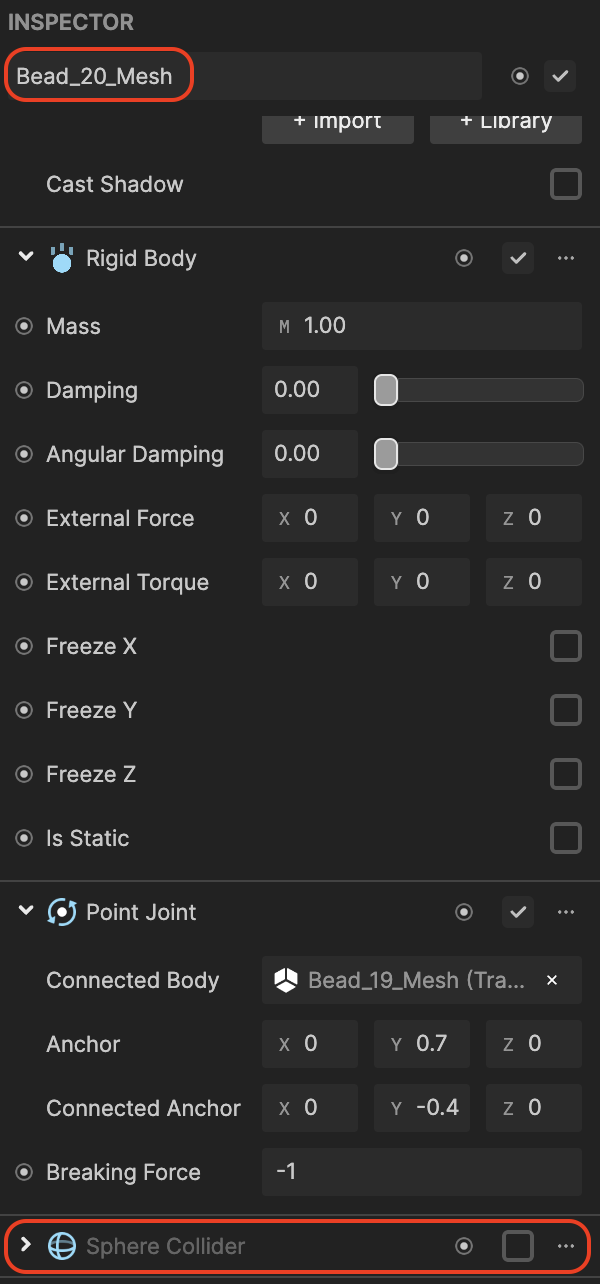
Task: Click the Sphere Collider globe icon
Action: point(62,1246)
